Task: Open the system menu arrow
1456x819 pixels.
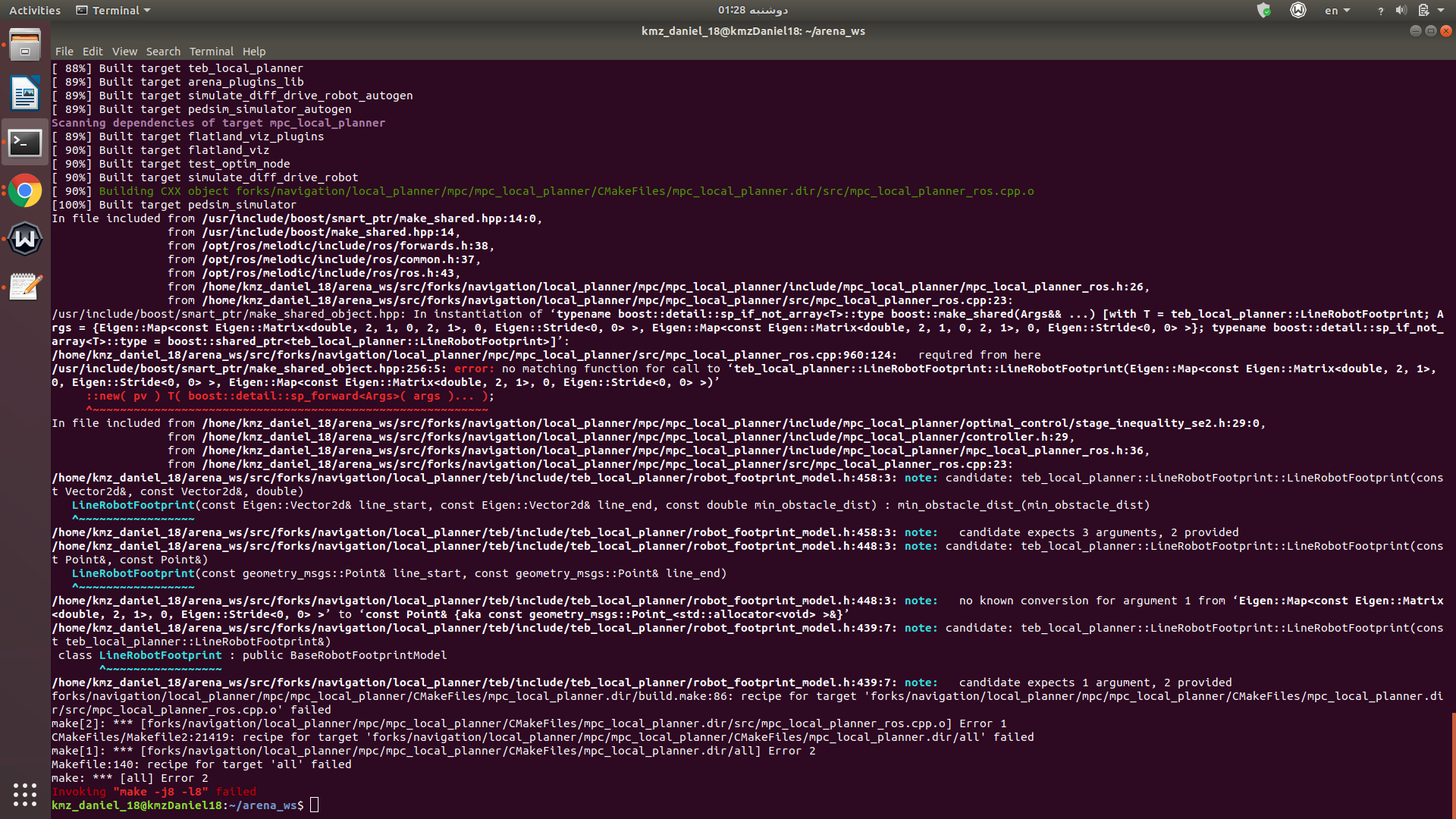Action: pos(1441,11)
